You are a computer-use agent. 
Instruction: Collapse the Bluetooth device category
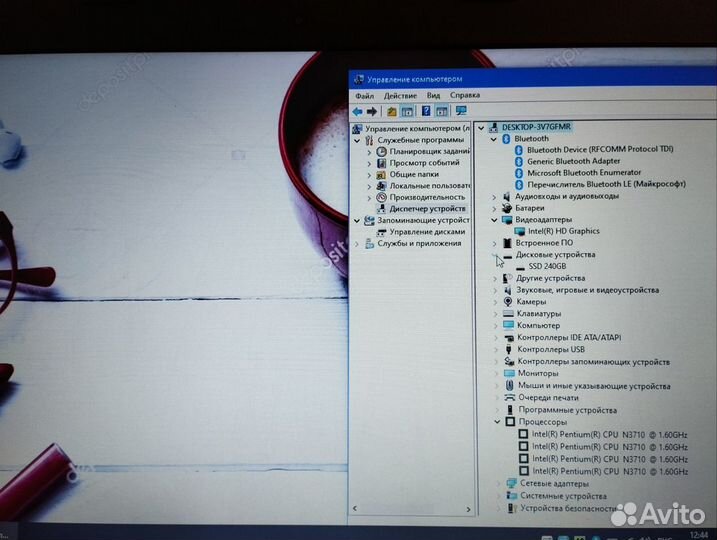pyautogui.click(x=493, y=139)
